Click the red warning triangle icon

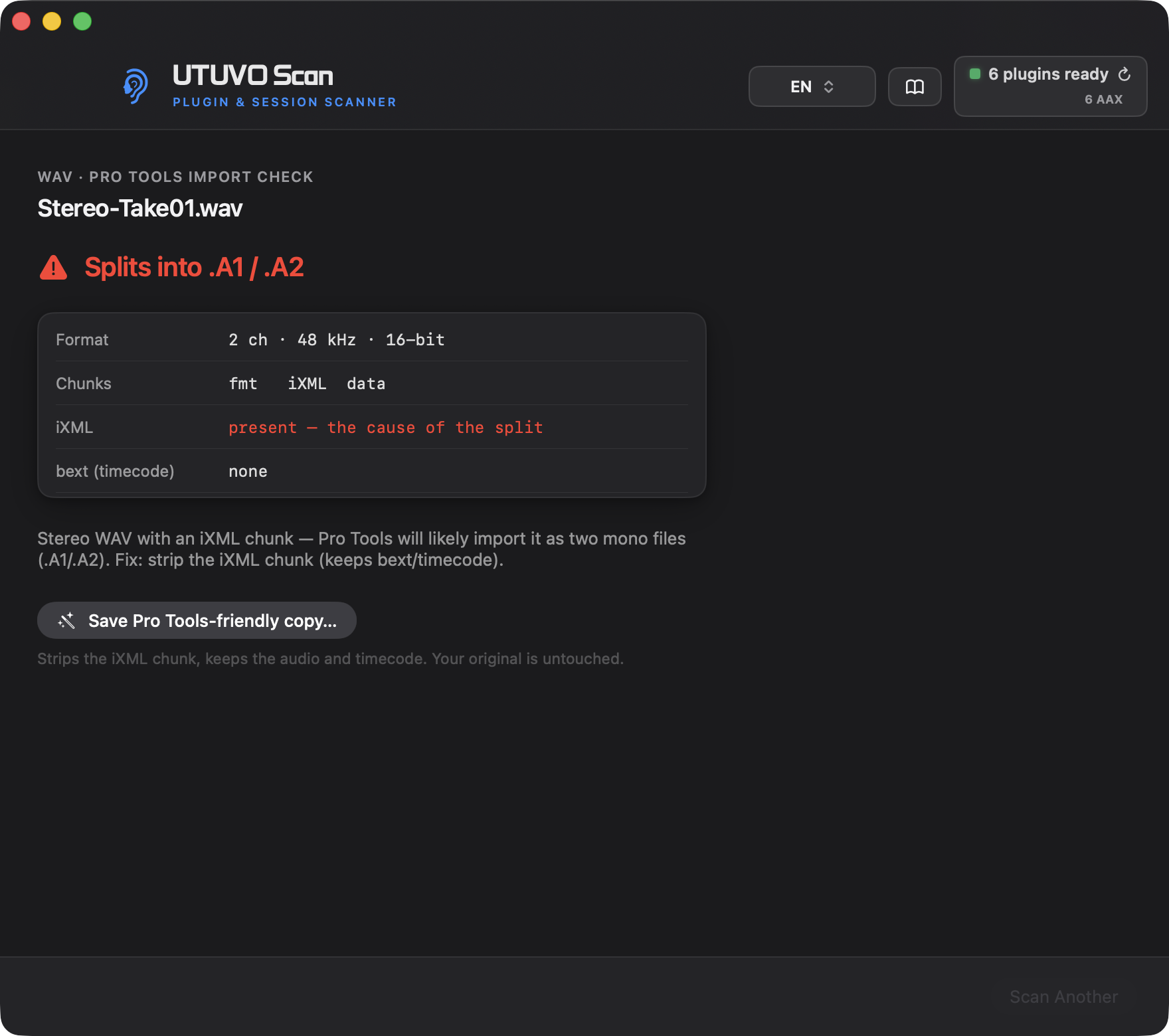point(53,268)
